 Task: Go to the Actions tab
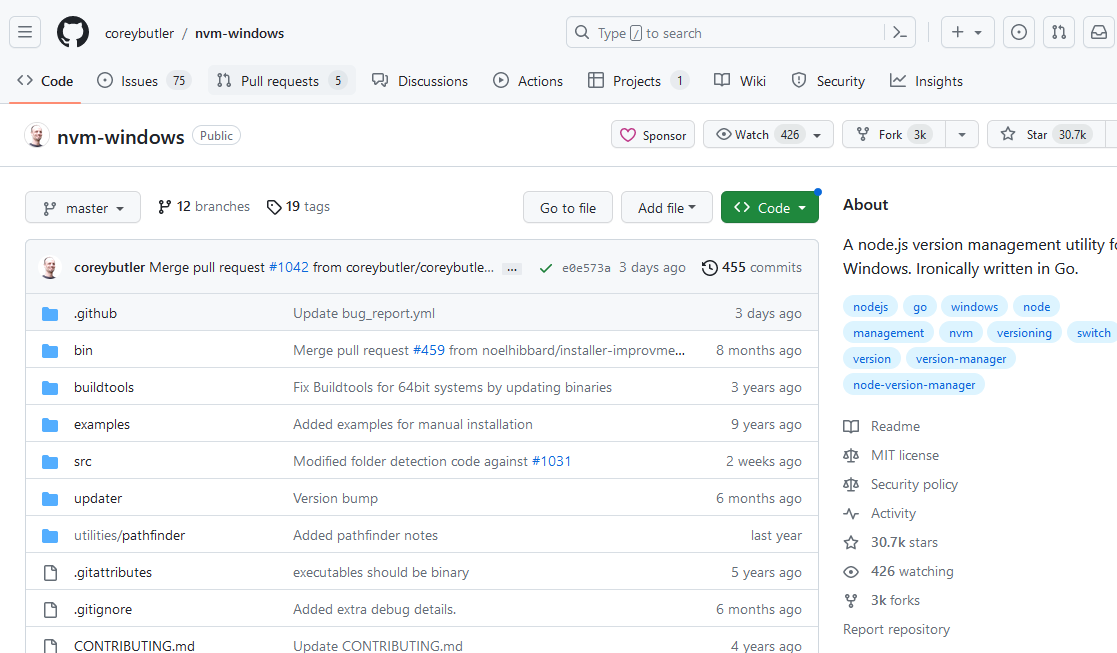(528, 81)
